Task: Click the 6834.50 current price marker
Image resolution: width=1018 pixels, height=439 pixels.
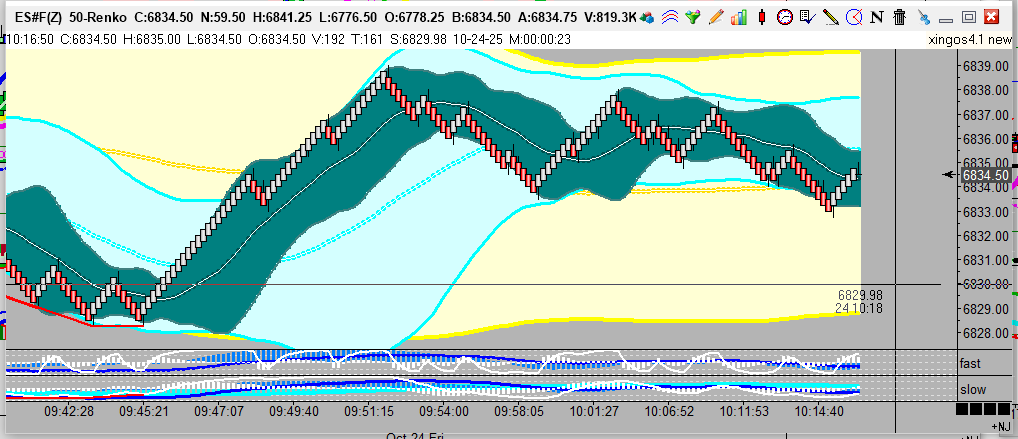Action: [979, 175]
